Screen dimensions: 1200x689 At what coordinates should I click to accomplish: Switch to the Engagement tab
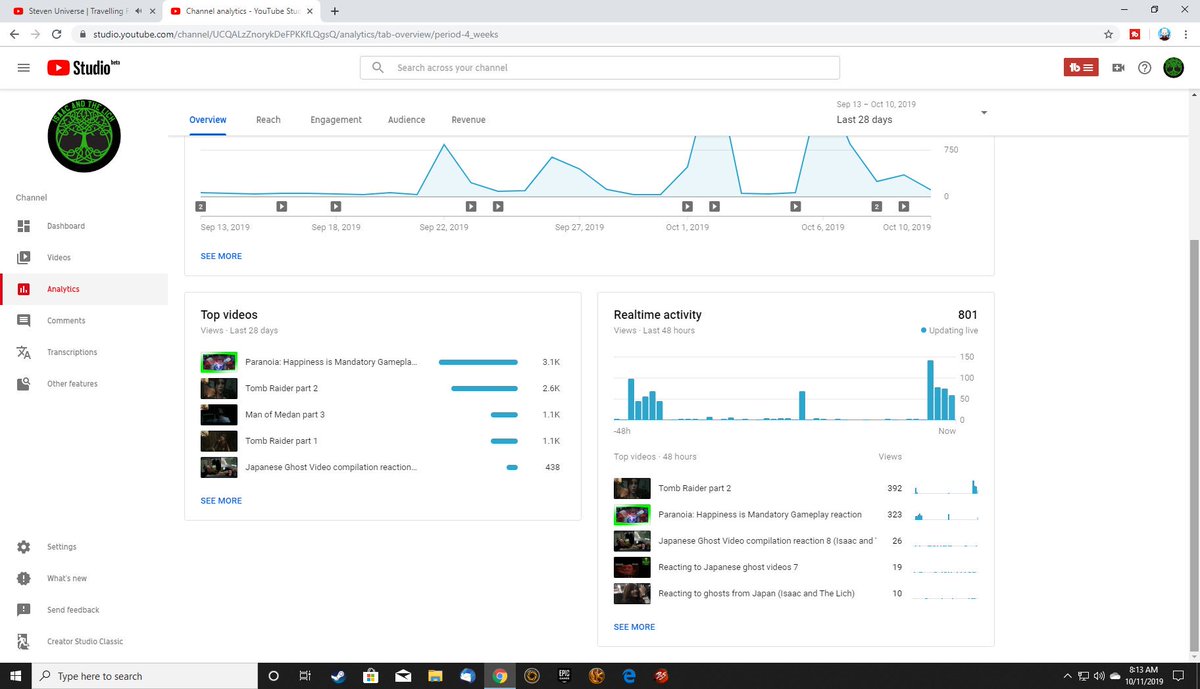(336, 120)
